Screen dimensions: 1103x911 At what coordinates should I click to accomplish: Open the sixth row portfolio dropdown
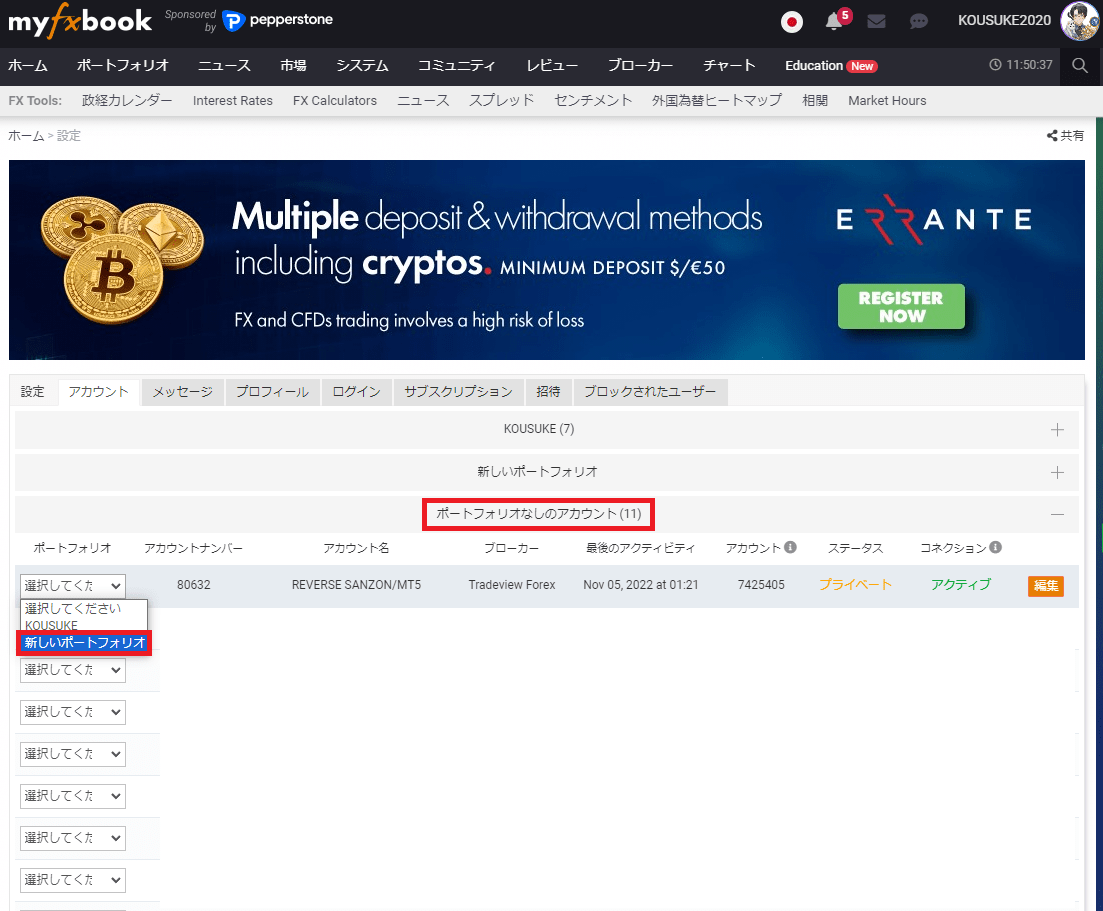coord(73,838)
